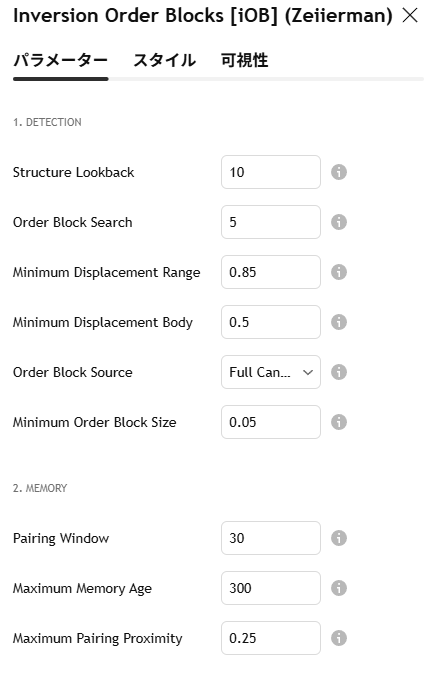This screenshot has height=693, width=432.
Task: Show tooltip icon for Minimum Displacement Range
Action: [339, 272]
